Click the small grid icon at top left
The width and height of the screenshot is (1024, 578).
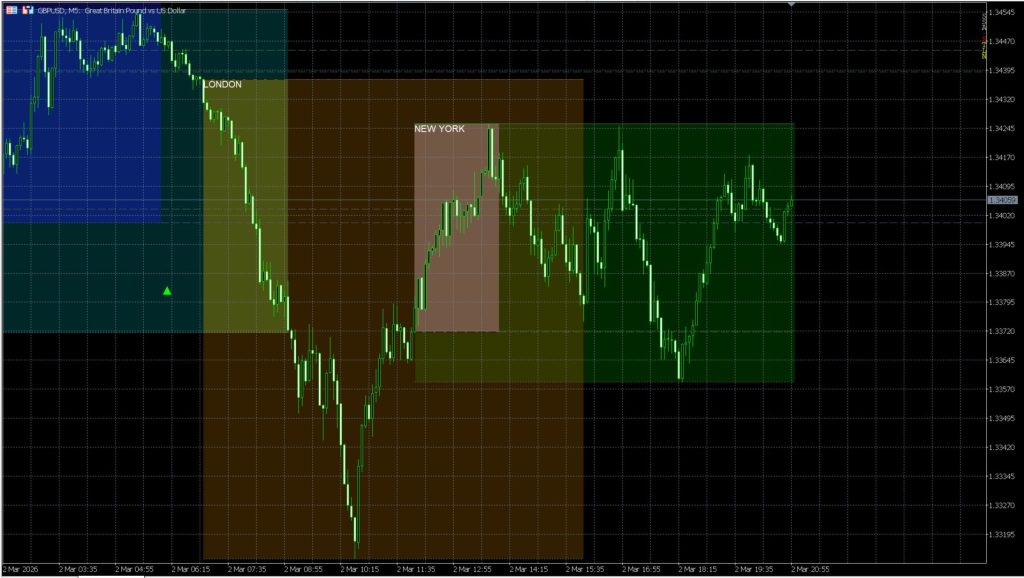pyautogui.click(x=11, y=8)
